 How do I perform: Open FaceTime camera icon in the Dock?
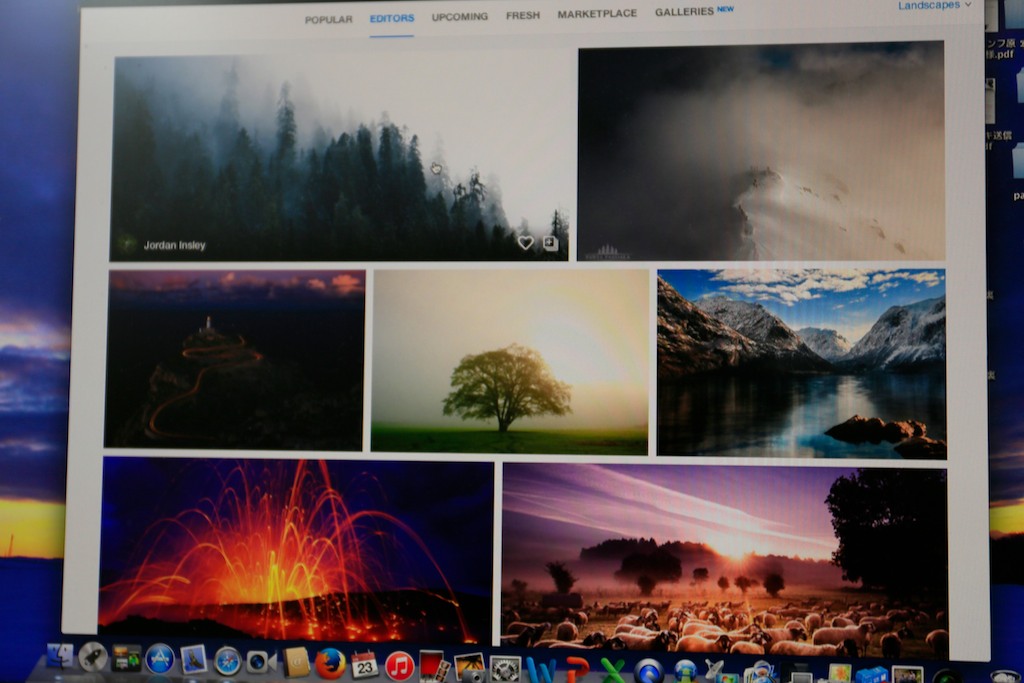click(261, 662)
